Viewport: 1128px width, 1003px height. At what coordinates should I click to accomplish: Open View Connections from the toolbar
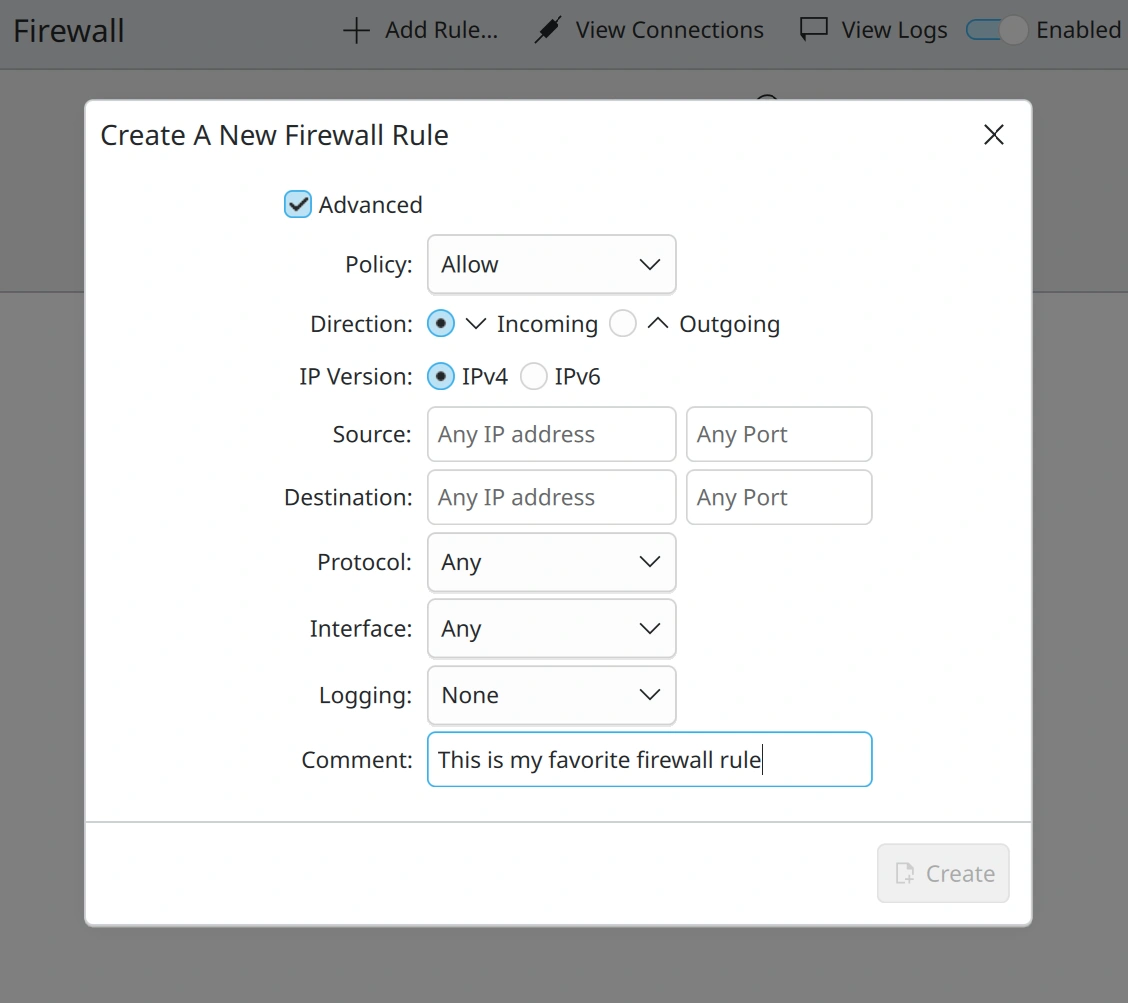[649, 30]
